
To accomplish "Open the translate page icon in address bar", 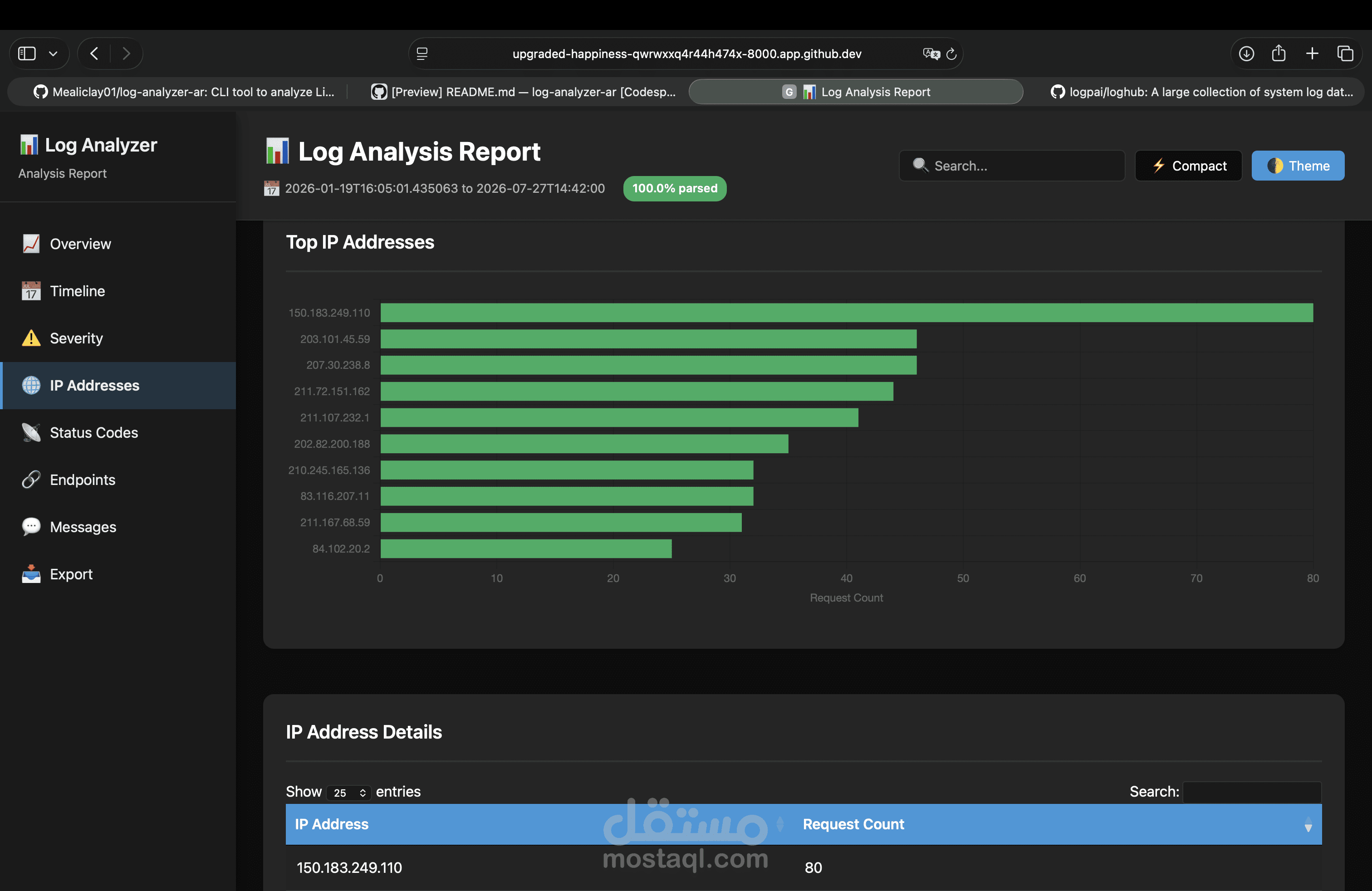I will (931, 54).
